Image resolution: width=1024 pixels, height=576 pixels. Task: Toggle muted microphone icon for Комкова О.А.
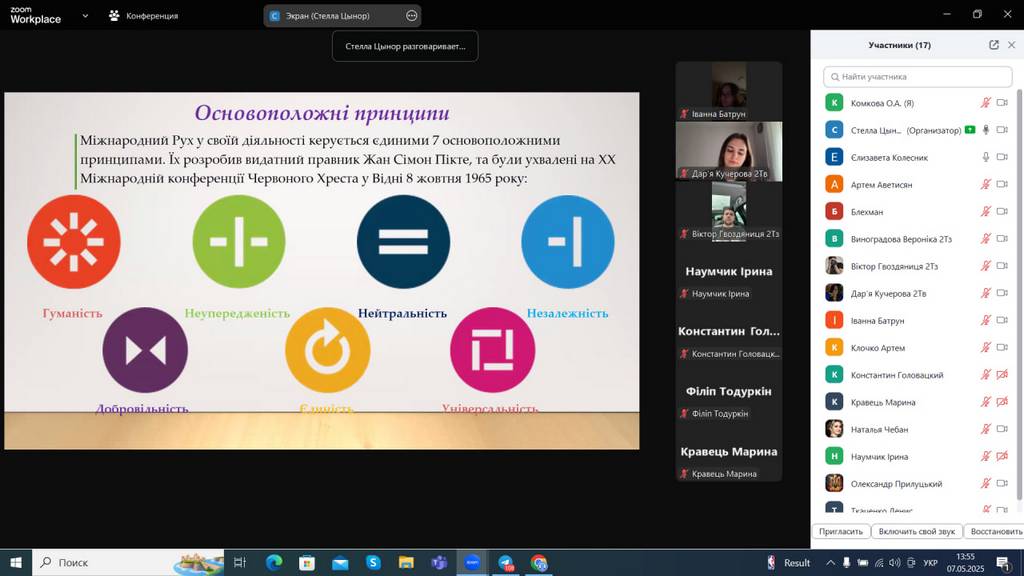click(985, 103)
